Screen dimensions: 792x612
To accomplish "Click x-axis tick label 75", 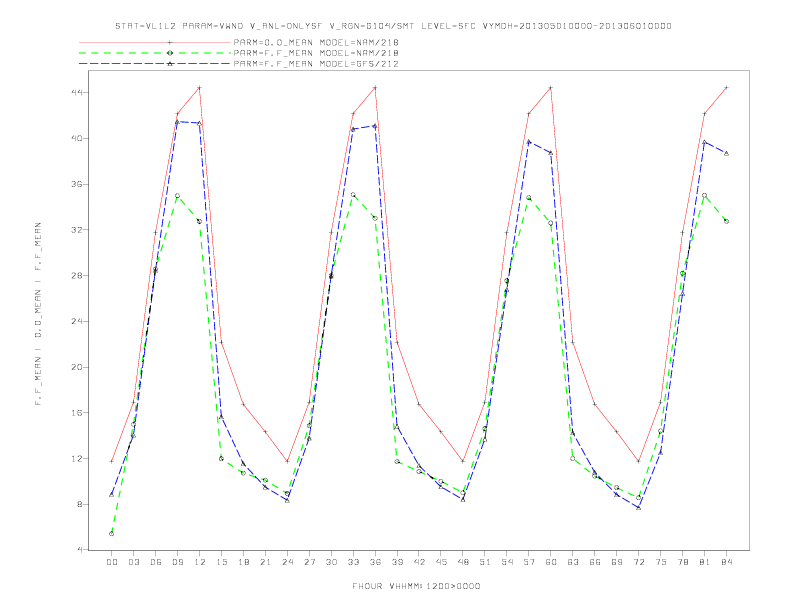I will pyautogui.click(x=661, y=562).
